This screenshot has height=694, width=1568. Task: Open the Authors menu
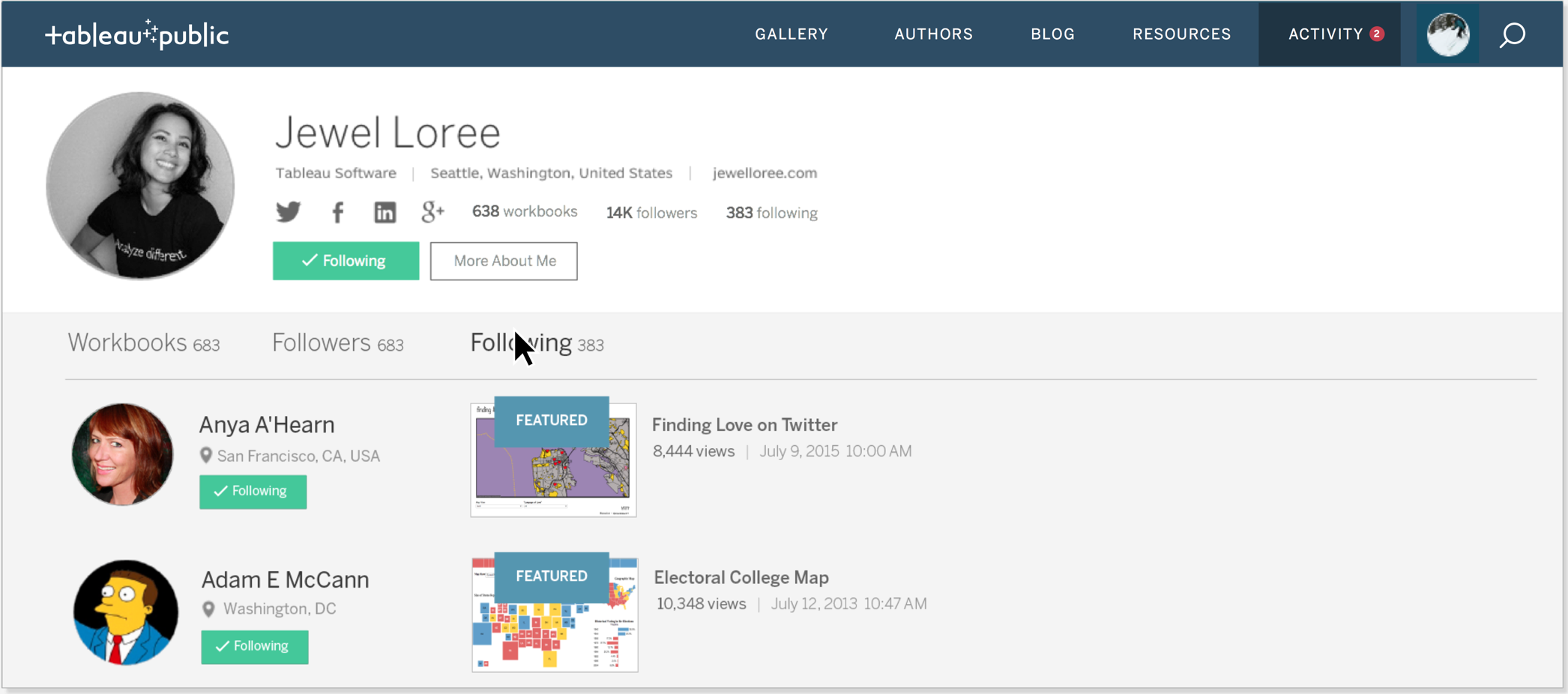point(933,34)
